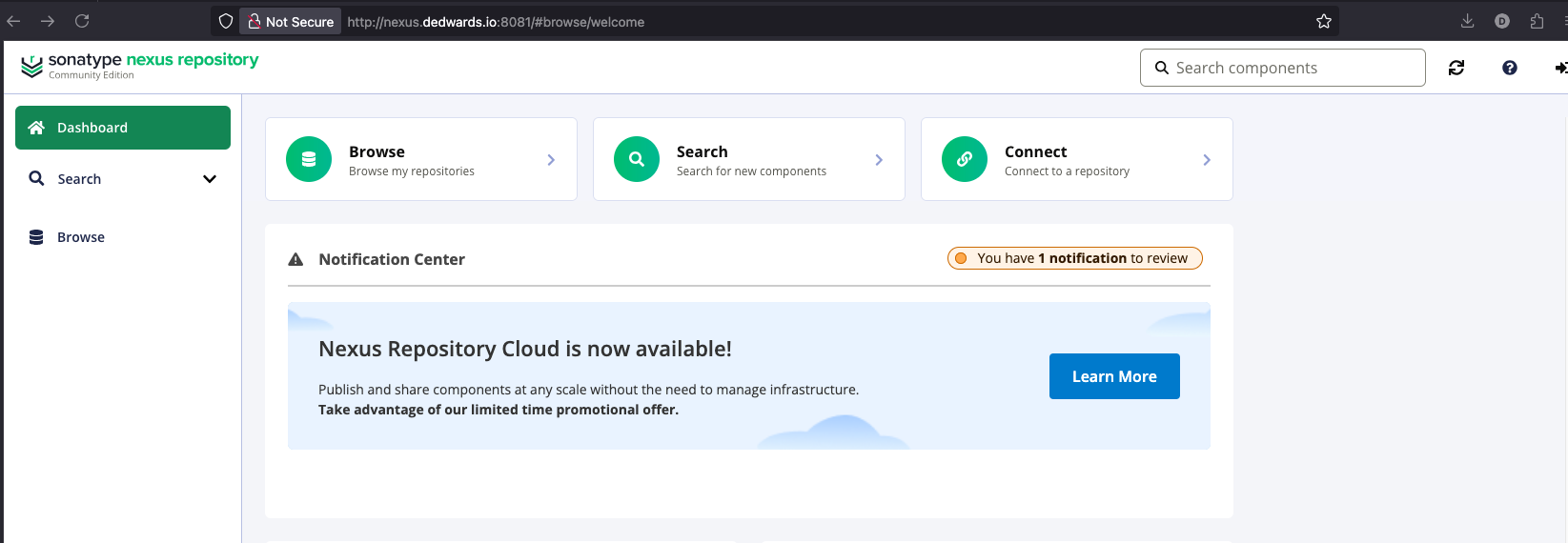Click the Nexus refresh icon in header

coord(1456,68)
